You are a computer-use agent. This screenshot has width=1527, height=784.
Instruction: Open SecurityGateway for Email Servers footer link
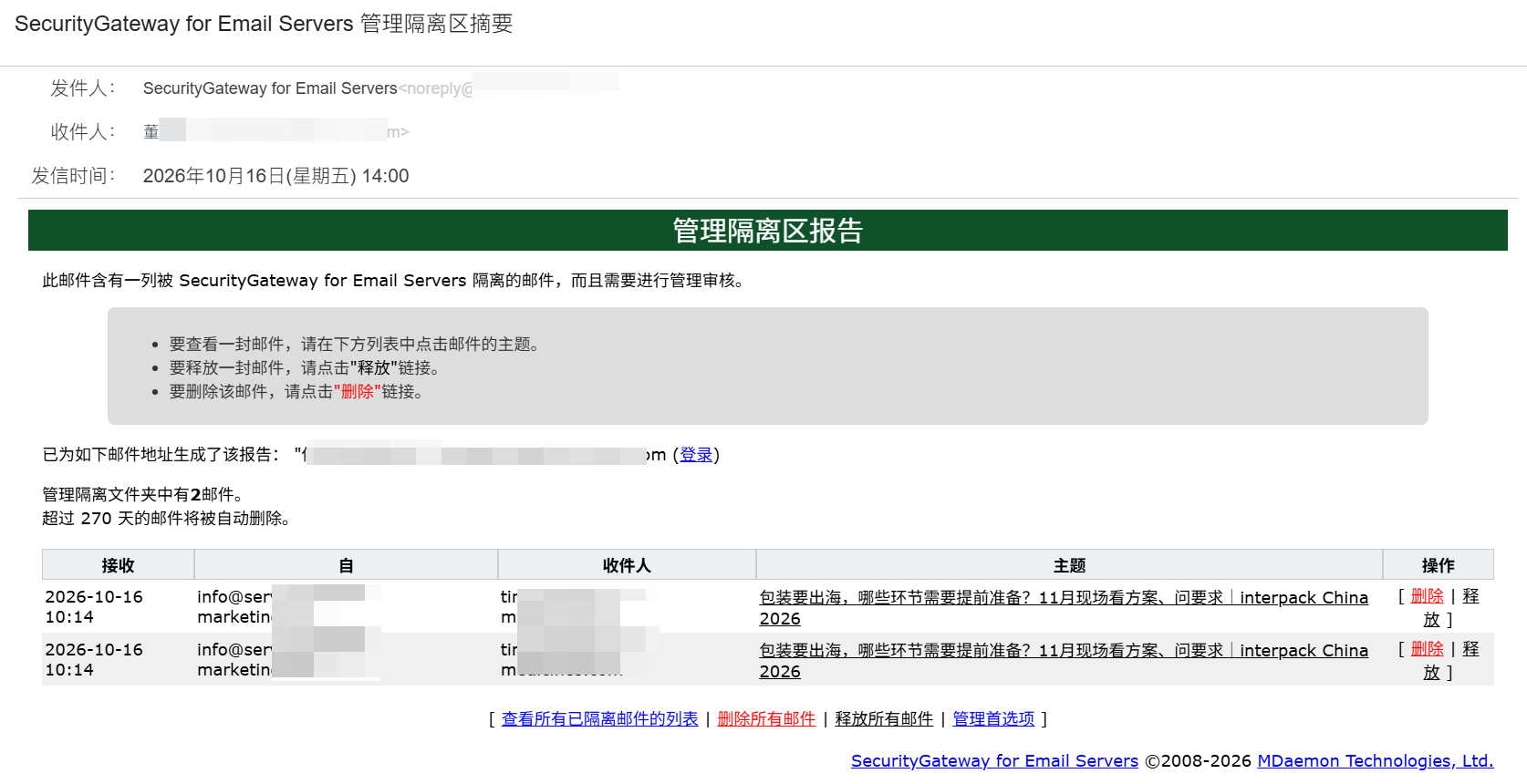[x=994, y=761]
